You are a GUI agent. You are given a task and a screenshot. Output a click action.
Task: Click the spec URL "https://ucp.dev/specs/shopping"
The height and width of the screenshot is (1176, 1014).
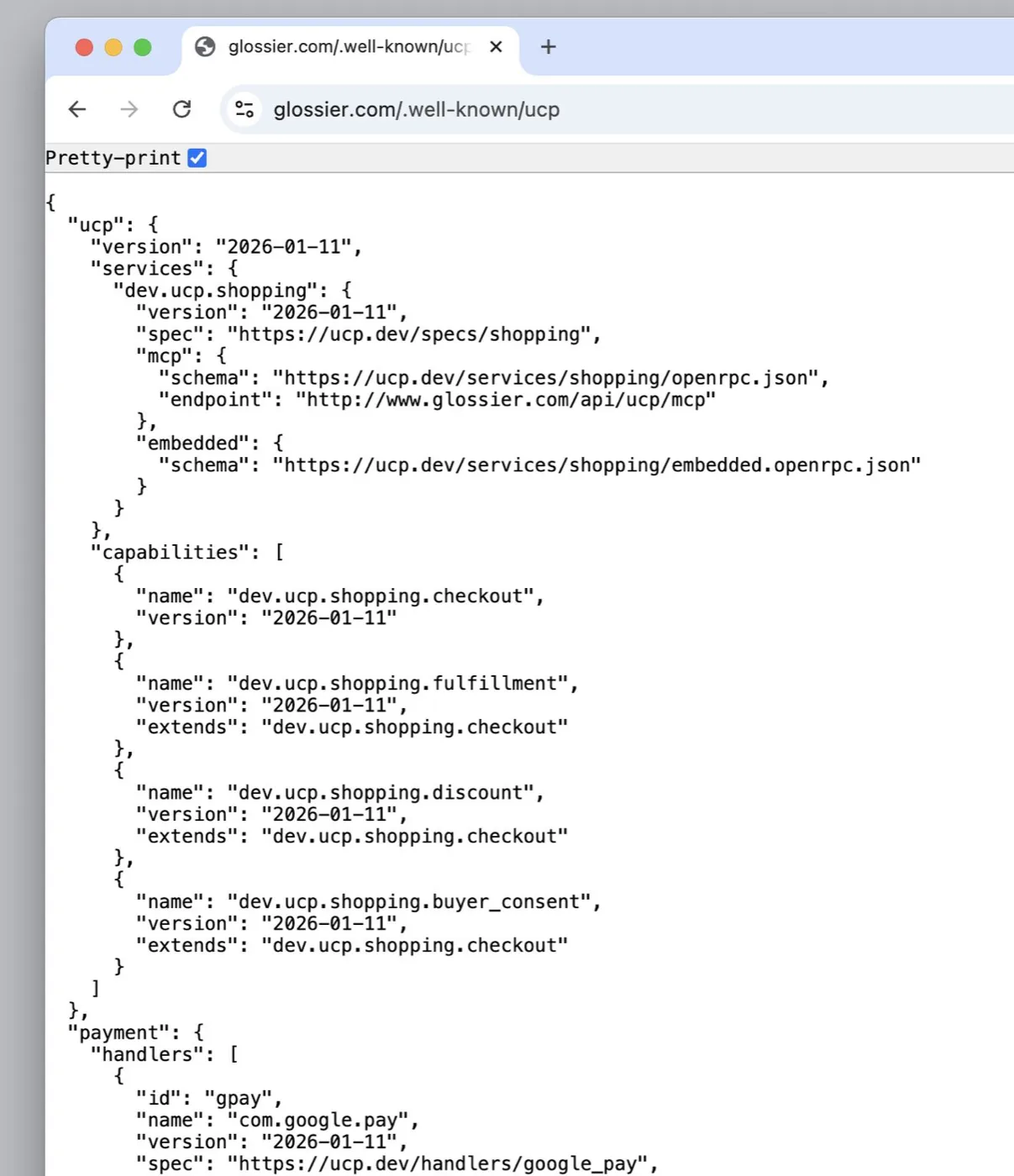[x=409, y=333]
